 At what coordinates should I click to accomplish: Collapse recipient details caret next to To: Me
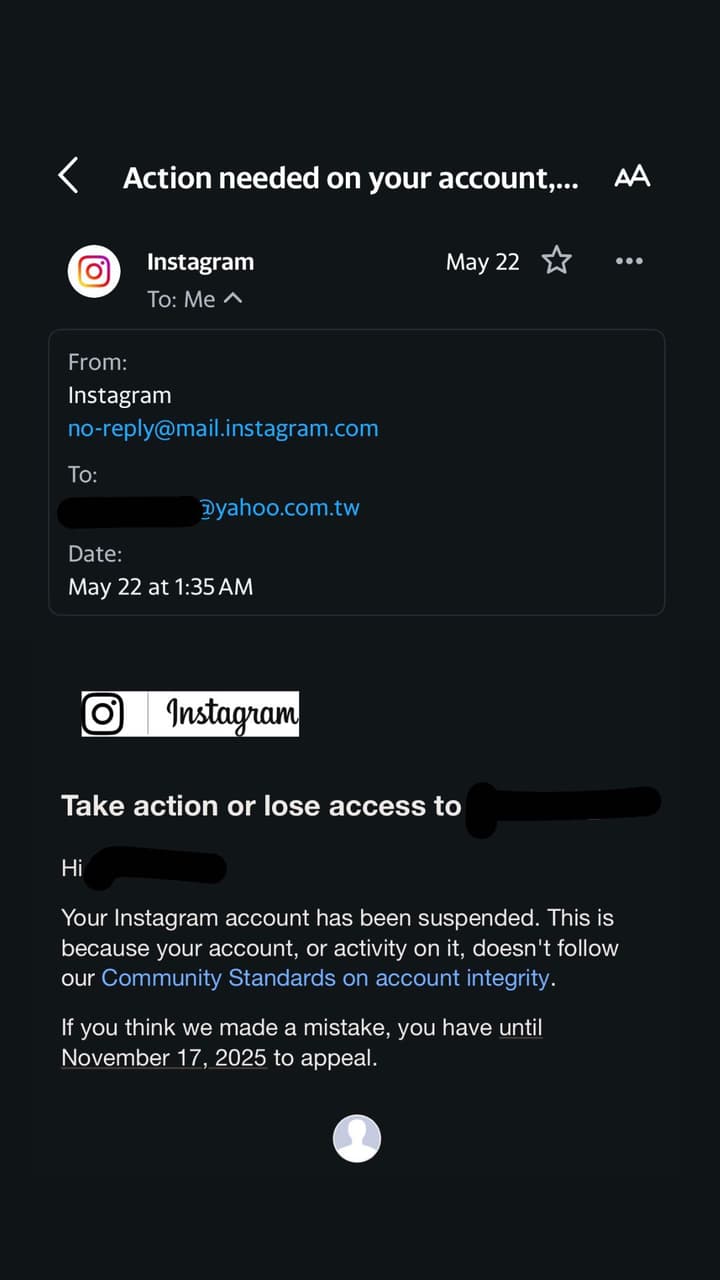[x=233, y=298]
